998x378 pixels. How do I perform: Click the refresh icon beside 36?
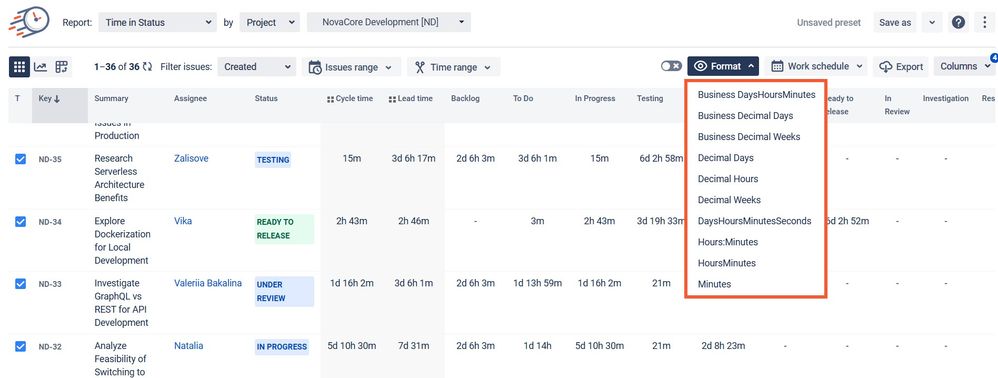click(148, 67)
